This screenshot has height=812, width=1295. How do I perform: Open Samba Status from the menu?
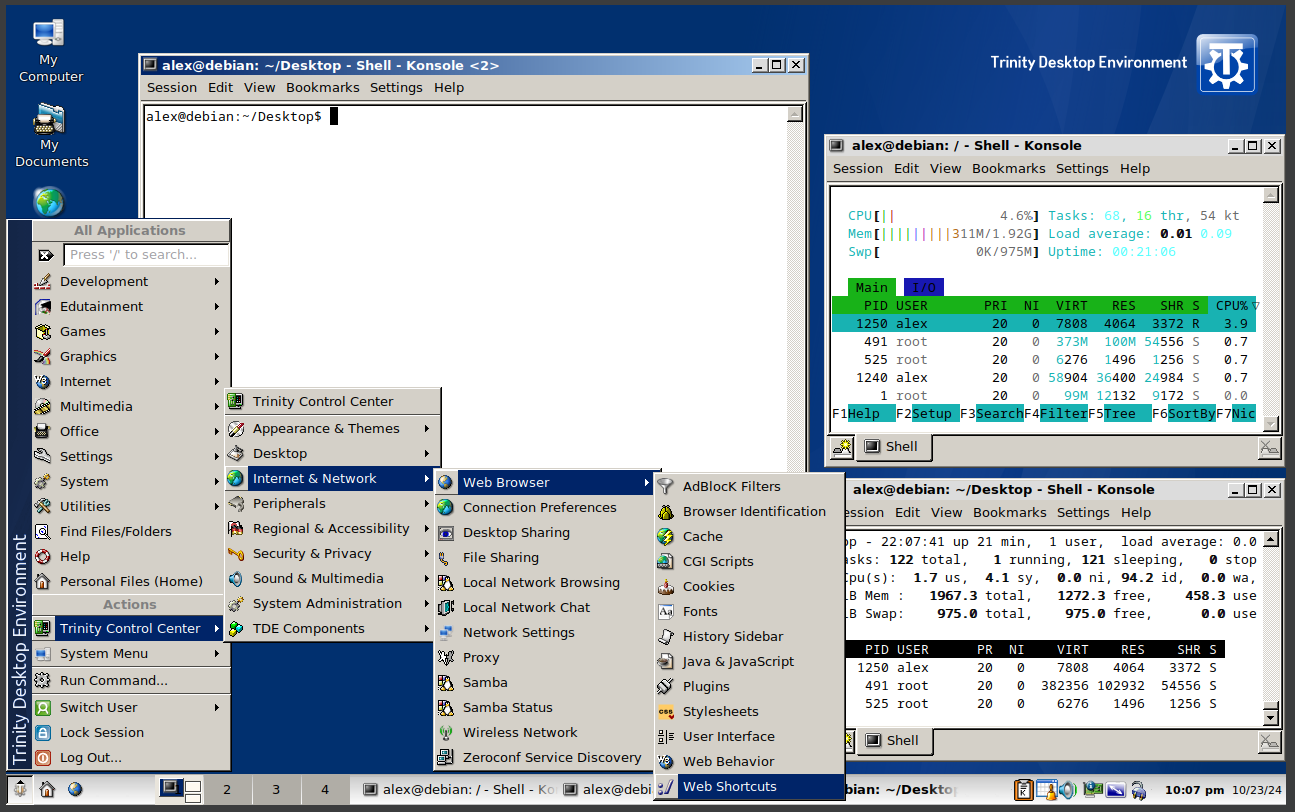507,708
